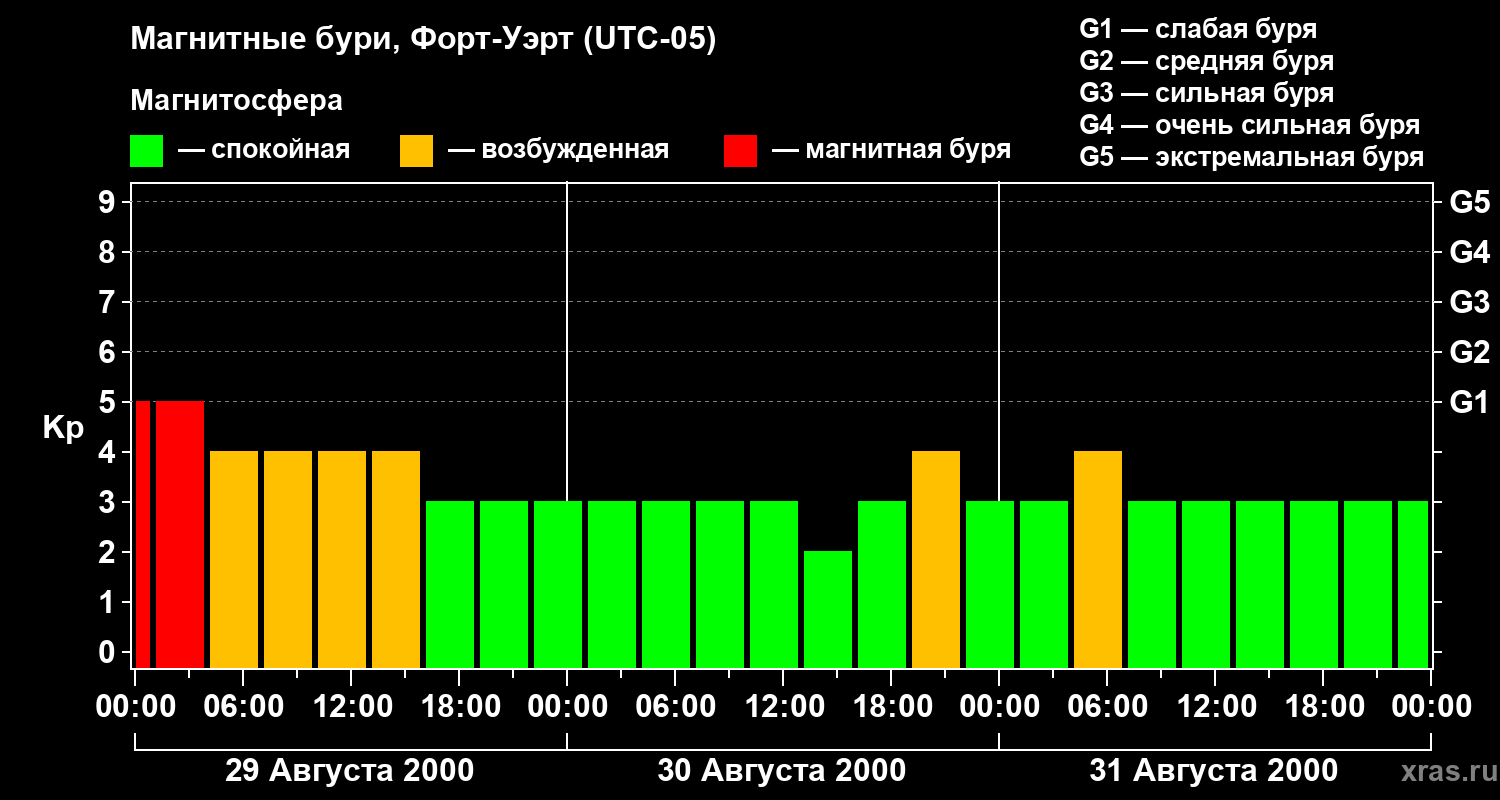Click the G3 label on the right axis
1500x800 pixels.
(x=1469, y=302)
